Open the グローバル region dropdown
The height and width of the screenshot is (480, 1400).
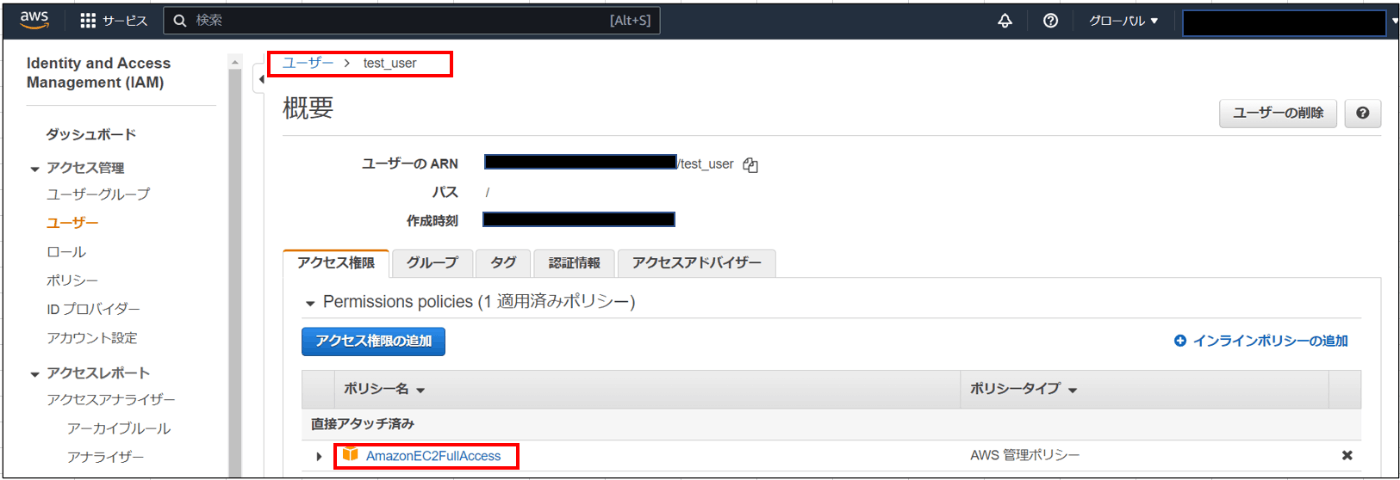pos(1123,21)
